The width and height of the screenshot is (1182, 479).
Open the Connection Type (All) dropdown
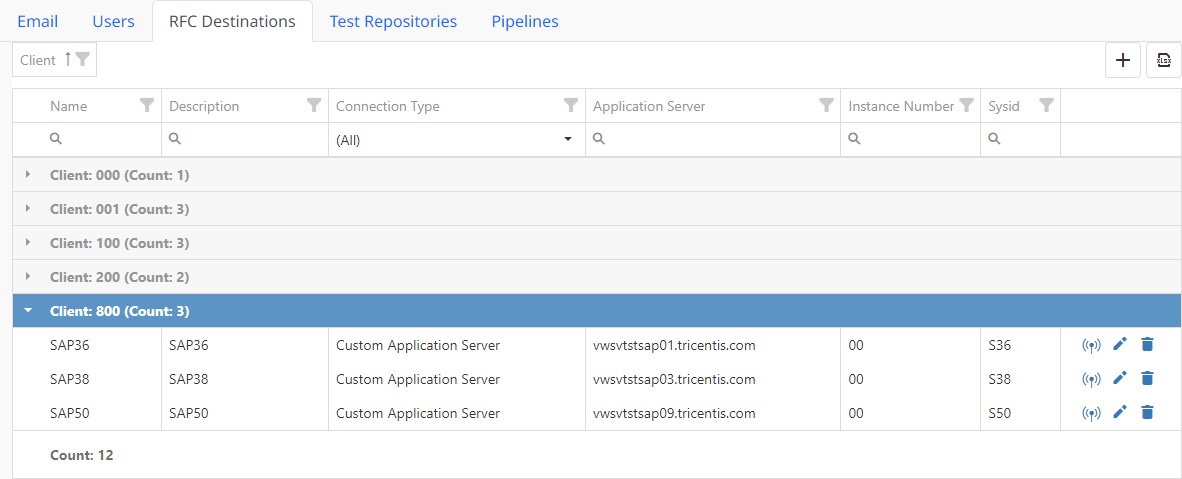(568, 140)
